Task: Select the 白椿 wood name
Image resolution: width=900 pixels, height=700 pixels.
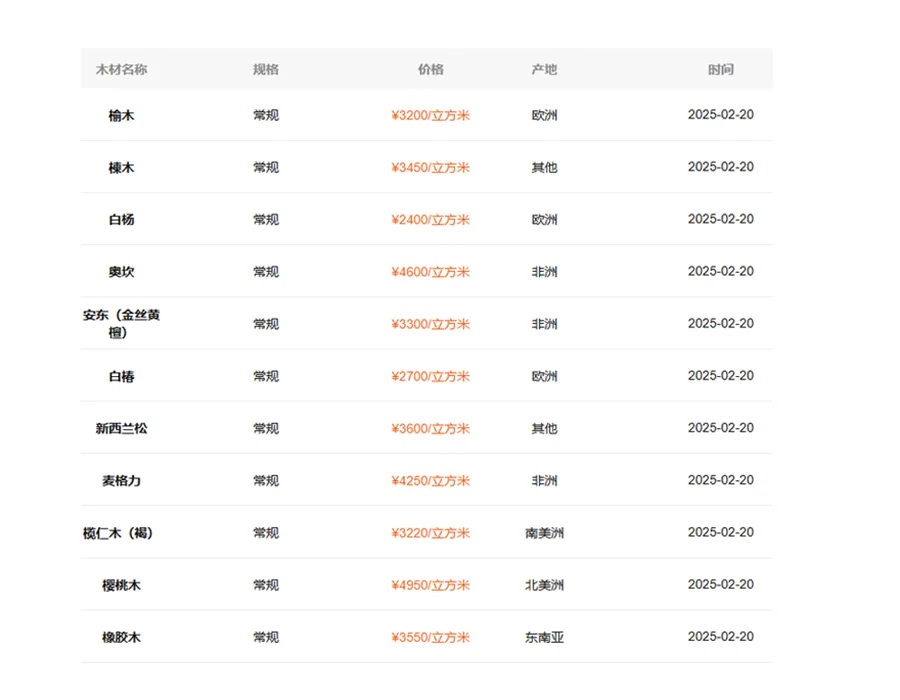Action: coord(121,376)
